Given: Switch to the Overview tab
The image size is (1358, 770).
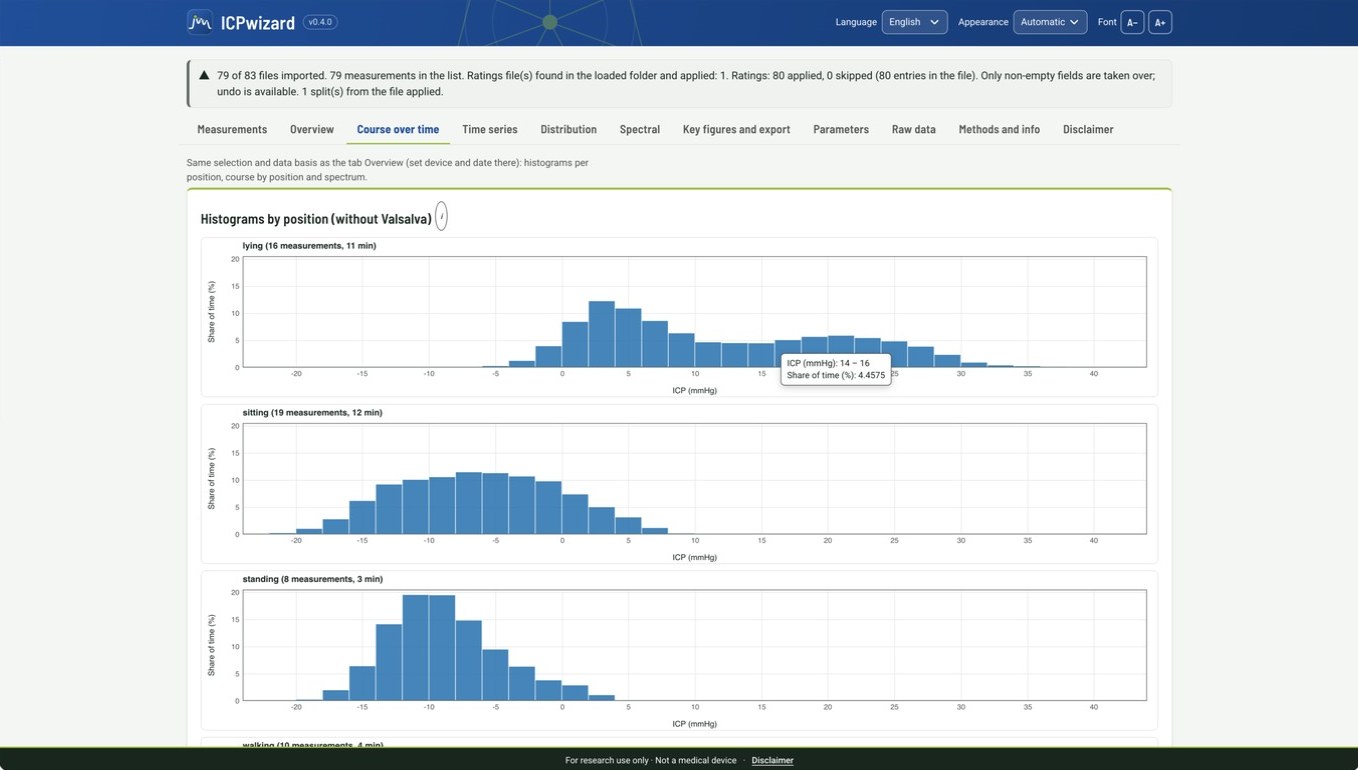Looking at the screenshot, I should [x=312, y=129].
